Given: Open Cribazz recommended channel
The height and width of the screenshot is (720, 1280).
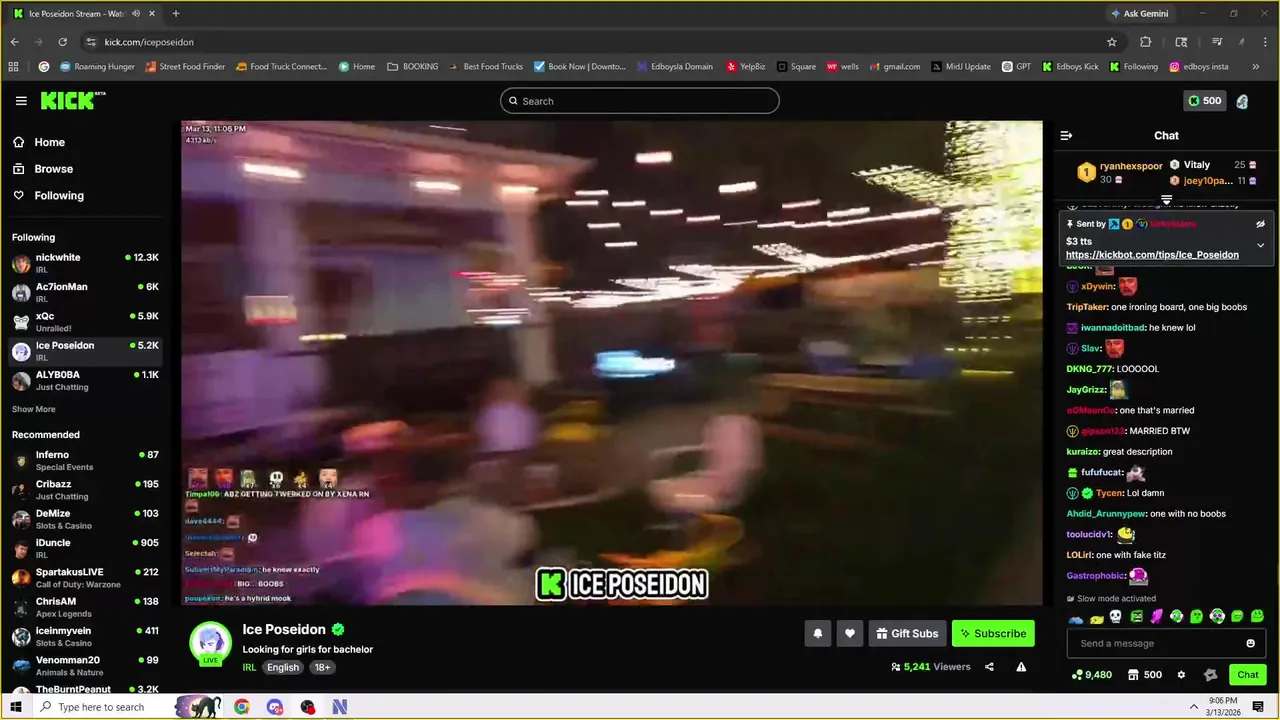Looking at the screenshot, I should tap(86, 490).
